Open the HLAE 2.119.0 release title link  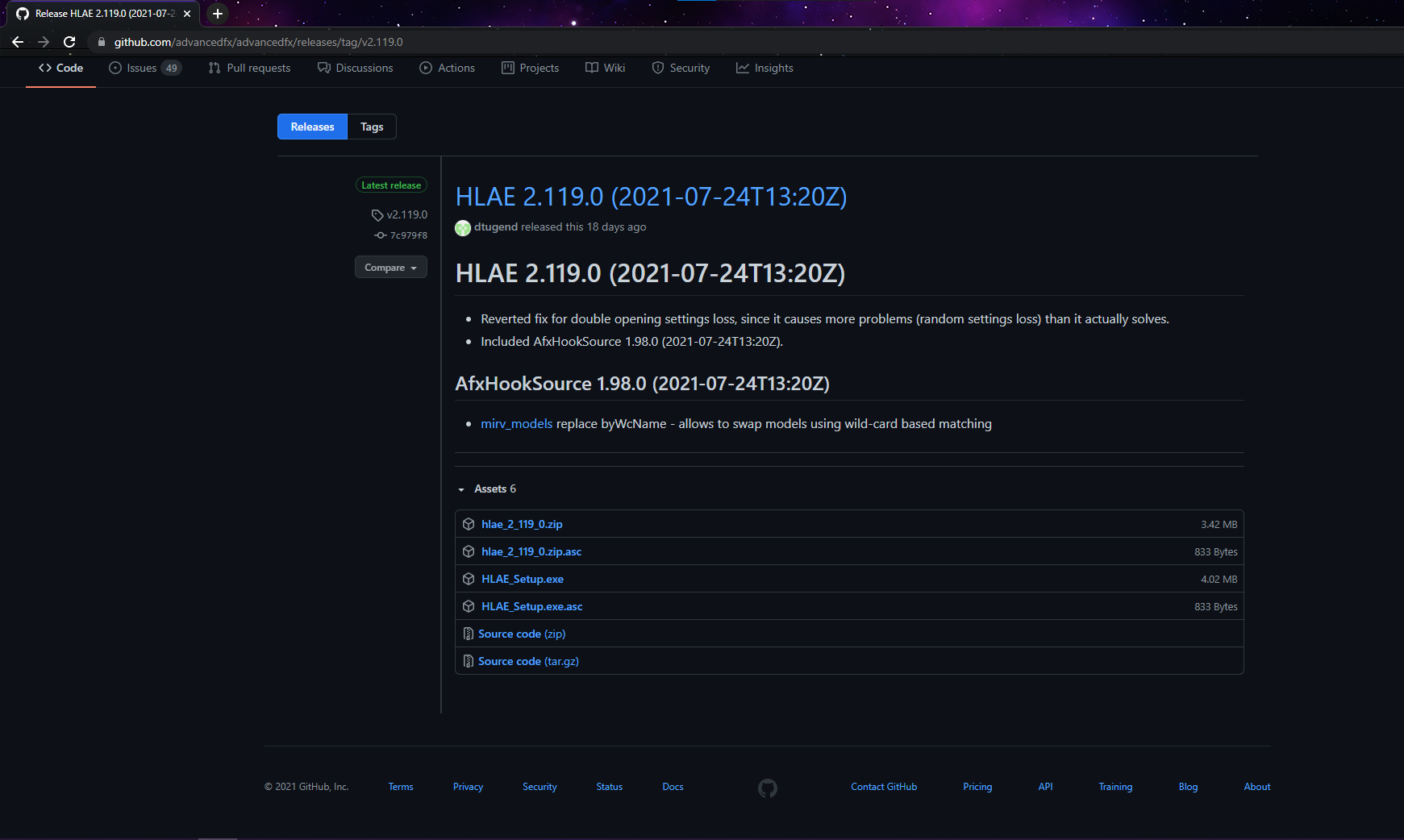point(651,197)
